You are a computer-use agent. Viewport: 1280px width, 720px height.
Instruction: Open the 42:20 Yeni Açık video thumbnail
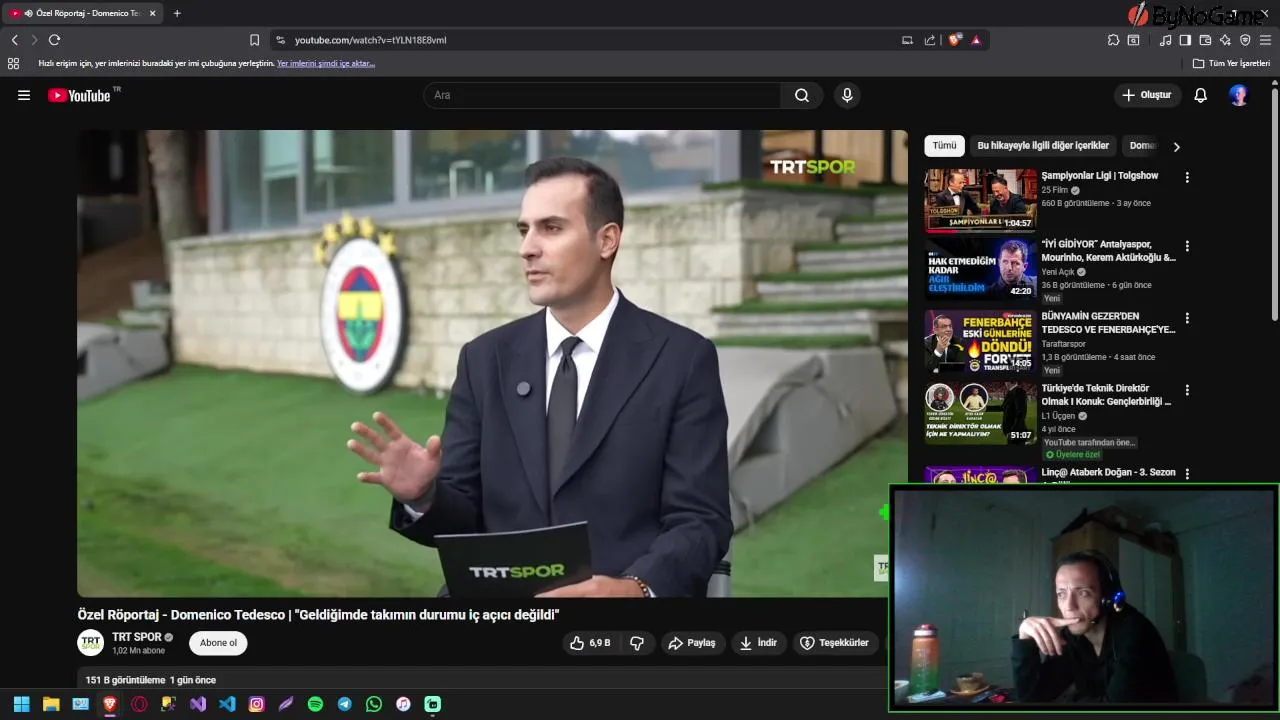[x=981, y=269]
